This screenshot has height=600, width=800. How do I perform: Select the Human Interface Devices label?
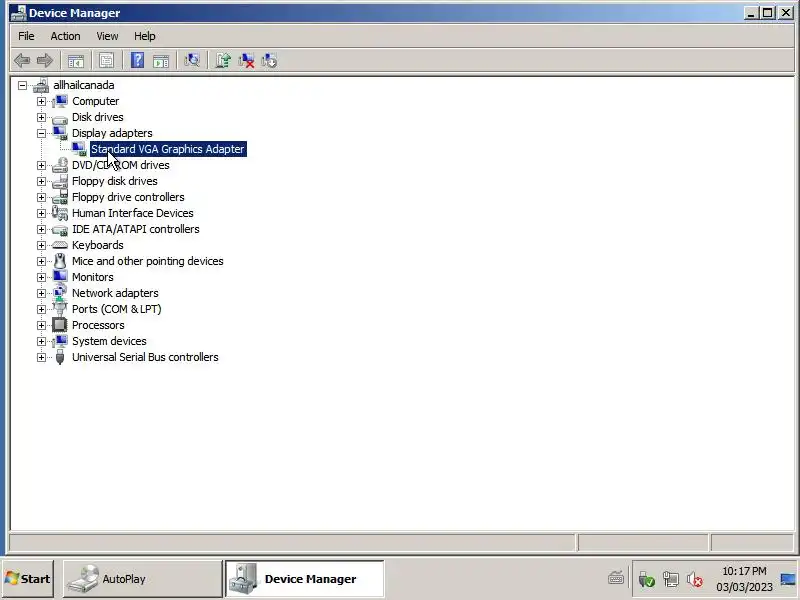(x=133, y=213)
